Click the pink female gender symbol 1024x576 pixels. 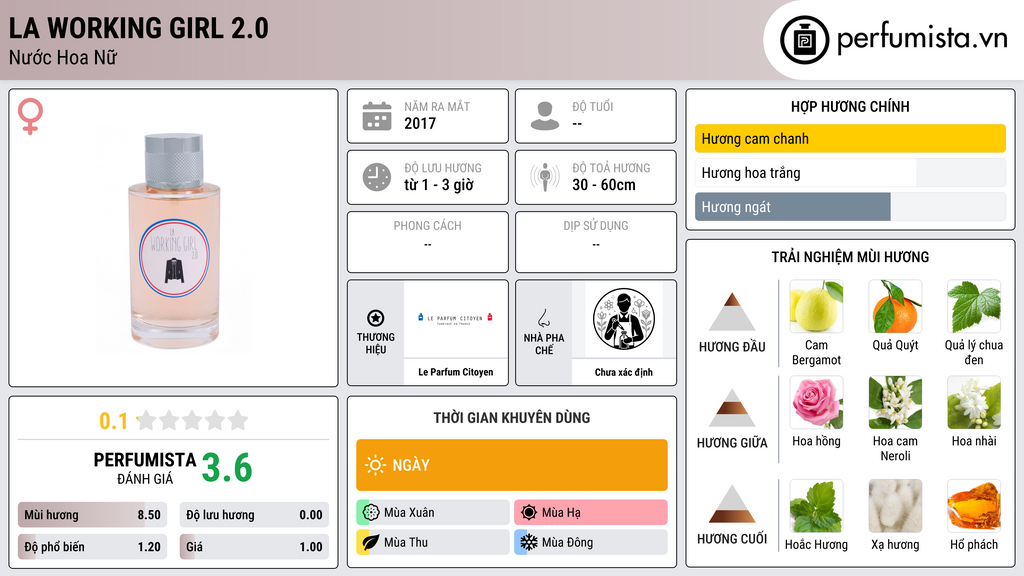[x=30, y=116]
